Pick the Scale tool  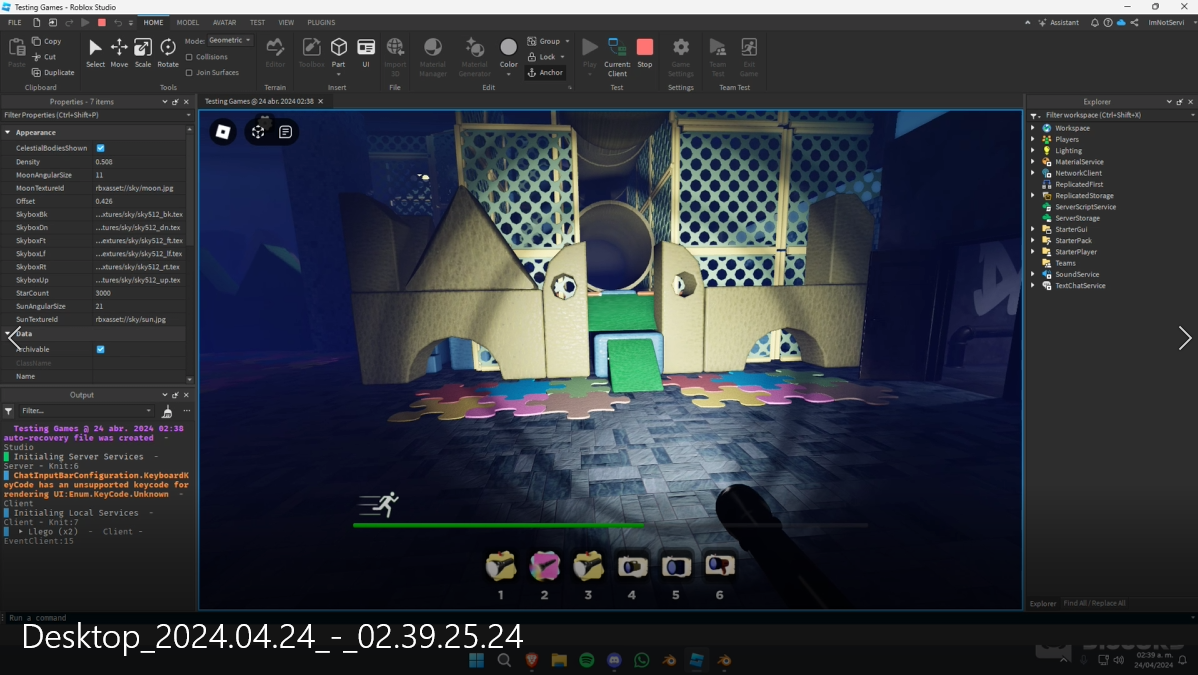143,54
